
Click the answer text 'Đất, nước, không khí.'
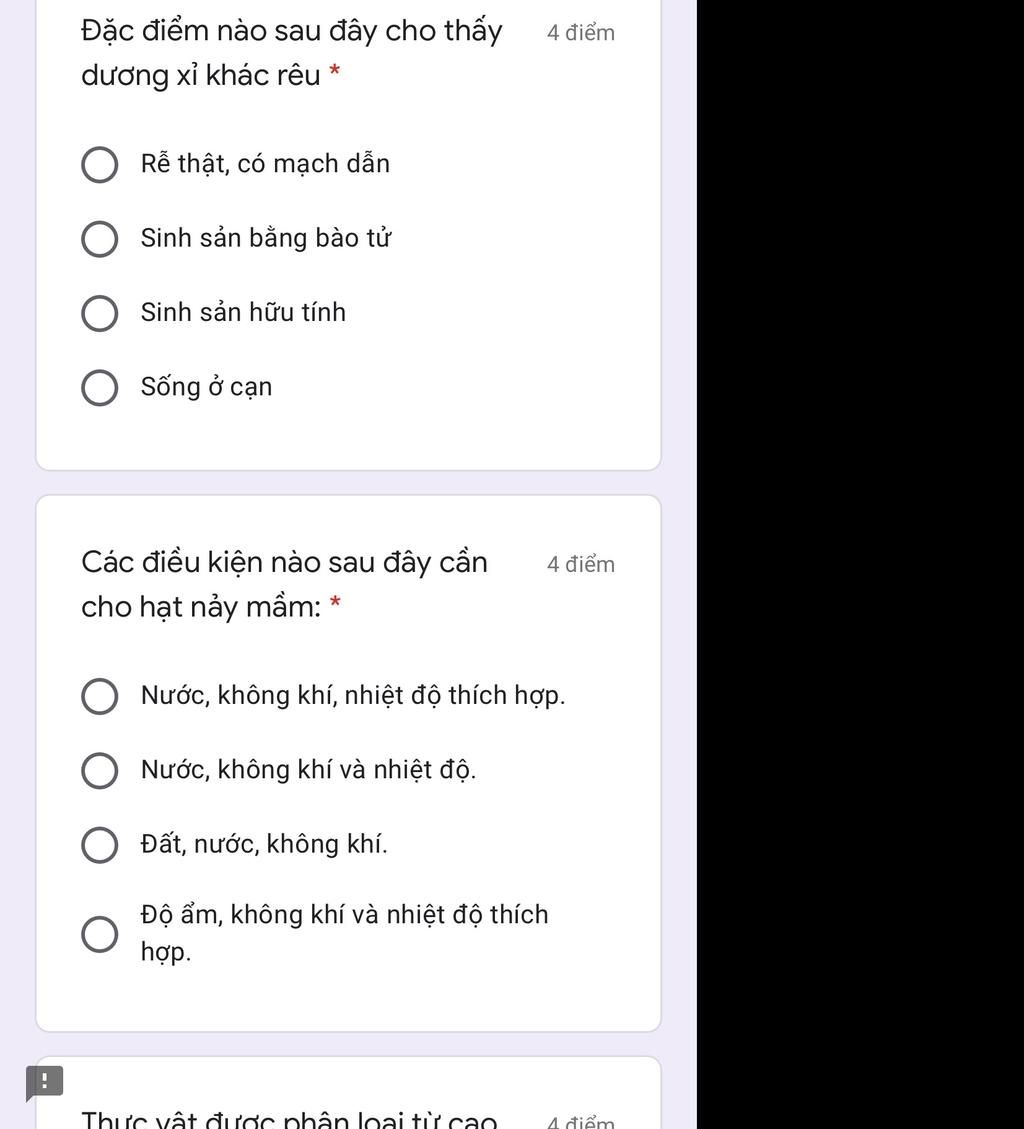coord(264,844)
